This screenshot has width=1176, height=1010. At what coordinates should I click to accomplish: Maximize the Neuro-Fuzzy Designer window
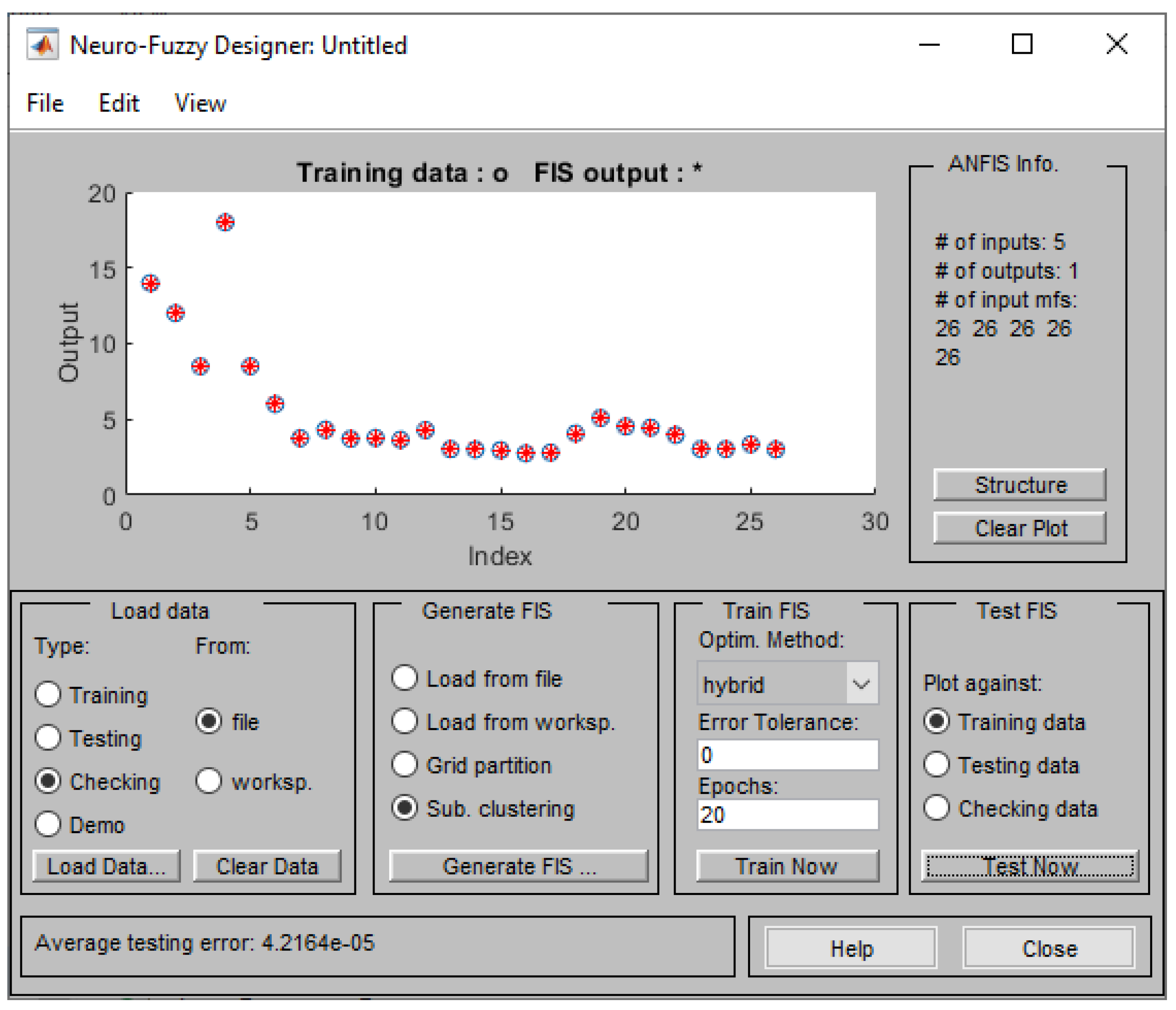pos(1021,44)
